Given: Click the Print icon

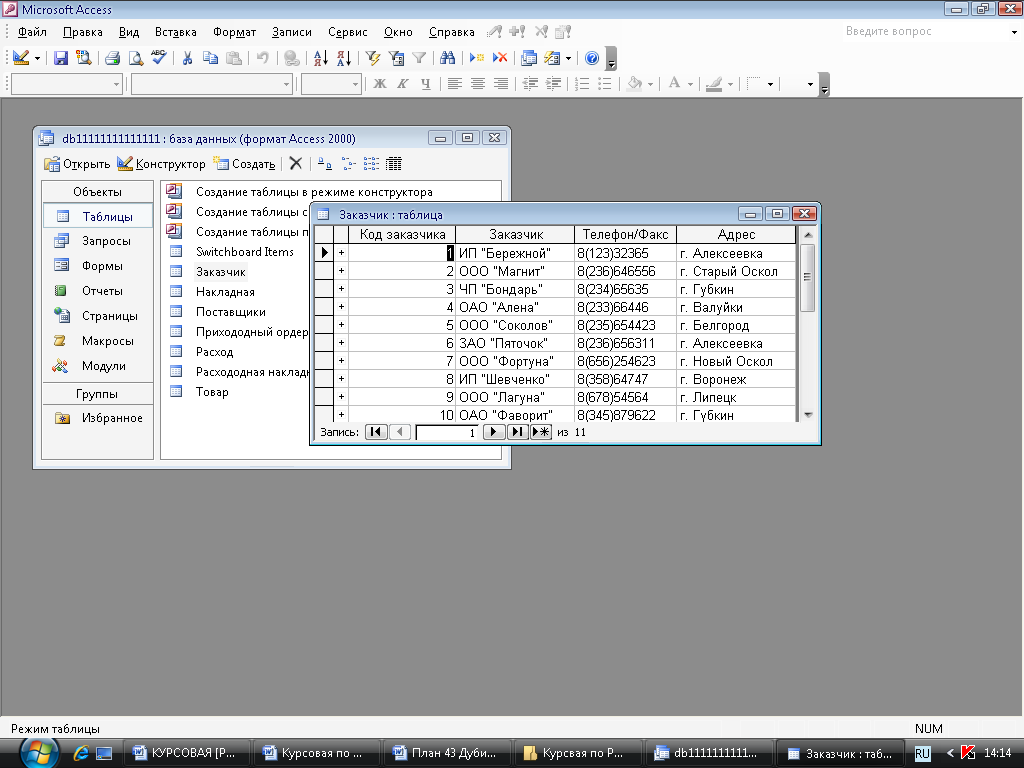Looking at the screenshot, I should click(112, 58).
